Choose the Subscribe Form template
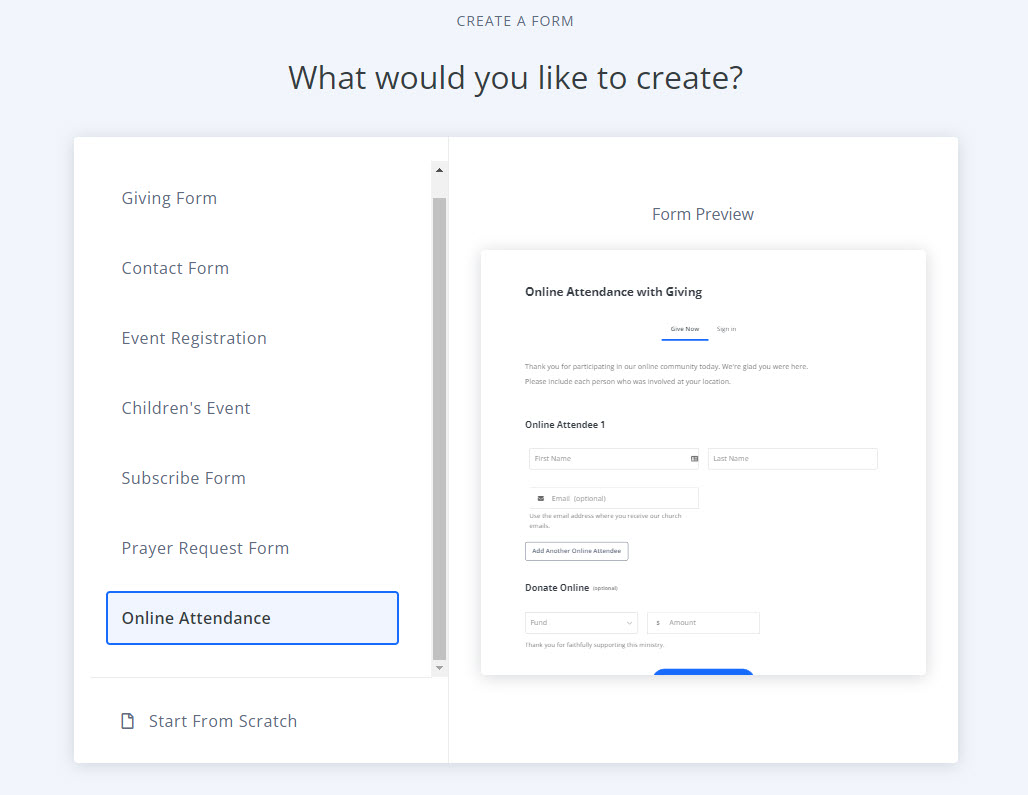Screen dimensions: 1028x795 [x=183, y=478]
